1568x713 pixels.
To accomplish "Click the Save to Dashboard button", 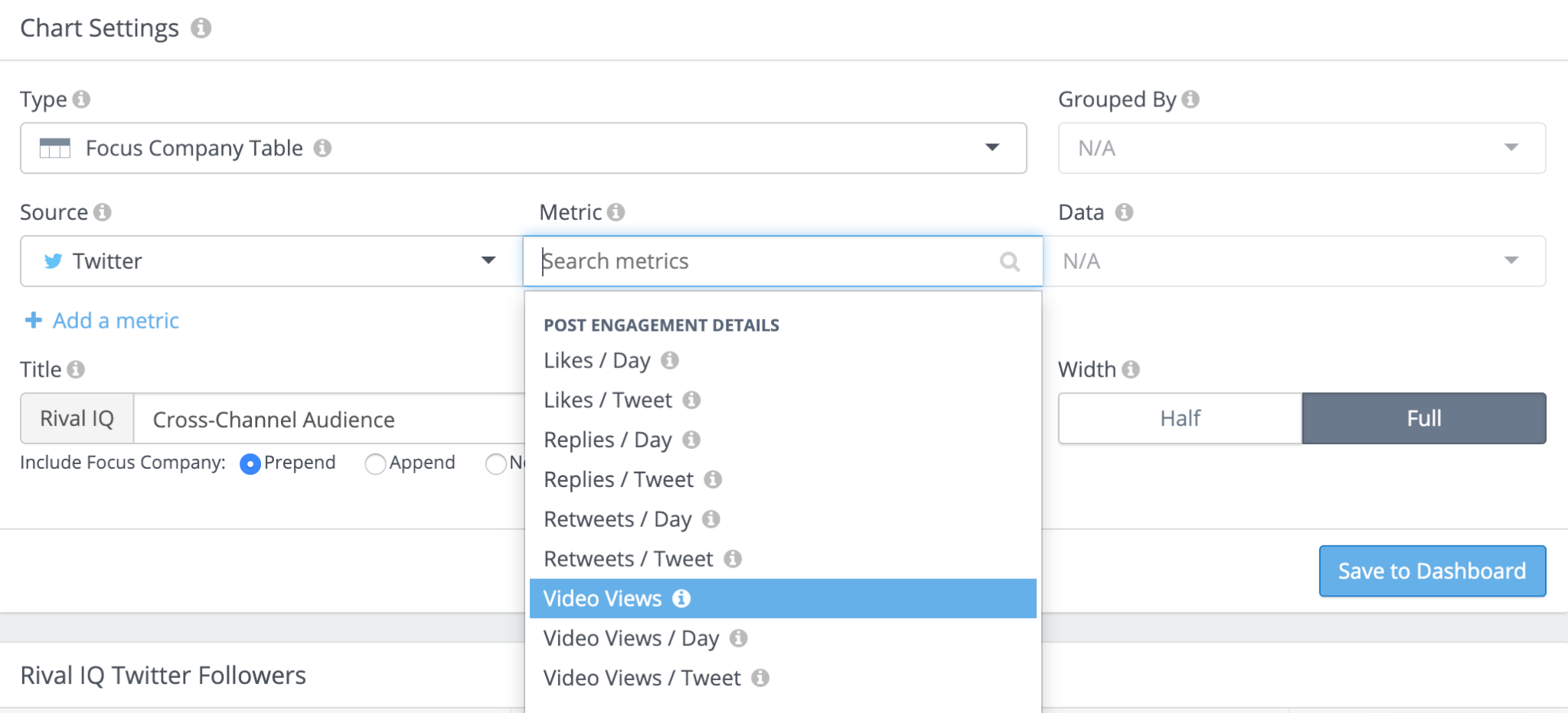I will (x=1431, y=571).
